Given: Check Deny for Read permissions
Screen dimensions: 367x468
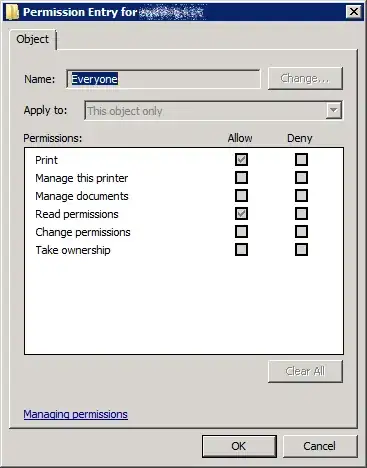Looking at the screenshot, I should click(301, 213).
